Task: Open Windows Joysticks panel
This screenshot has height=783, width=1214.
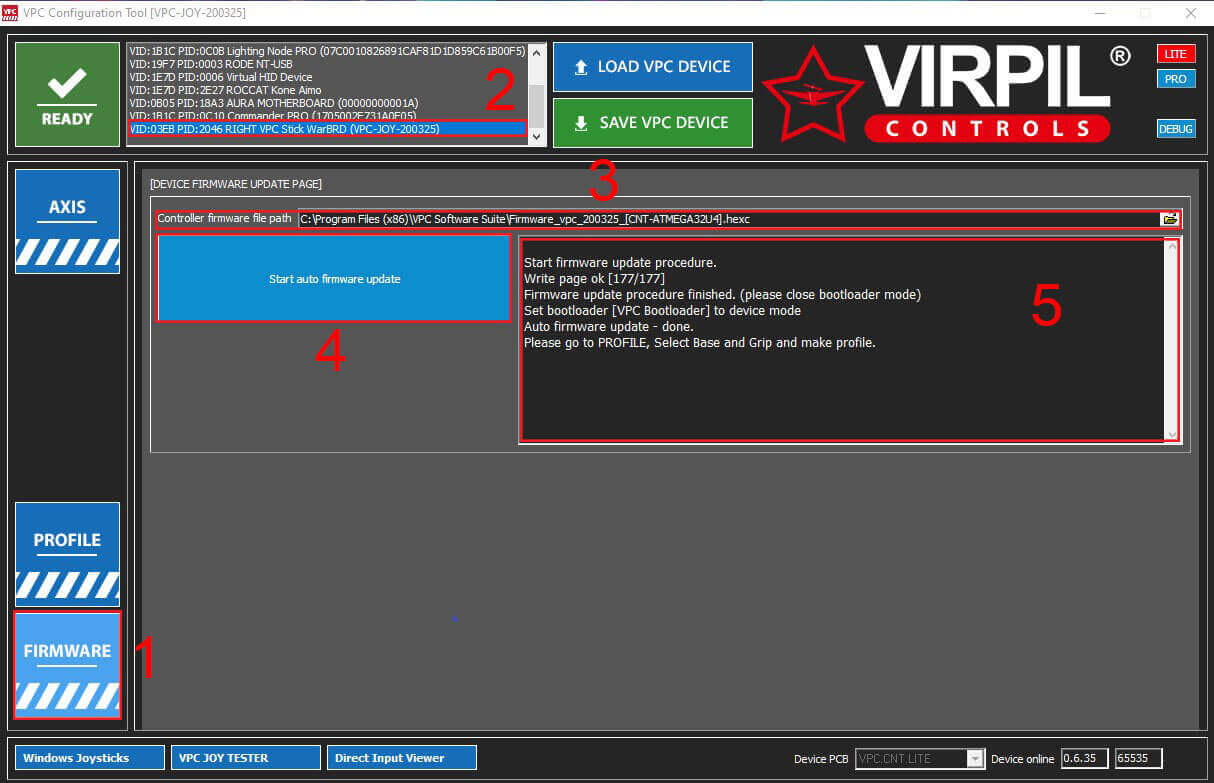Action: point(89,758)
